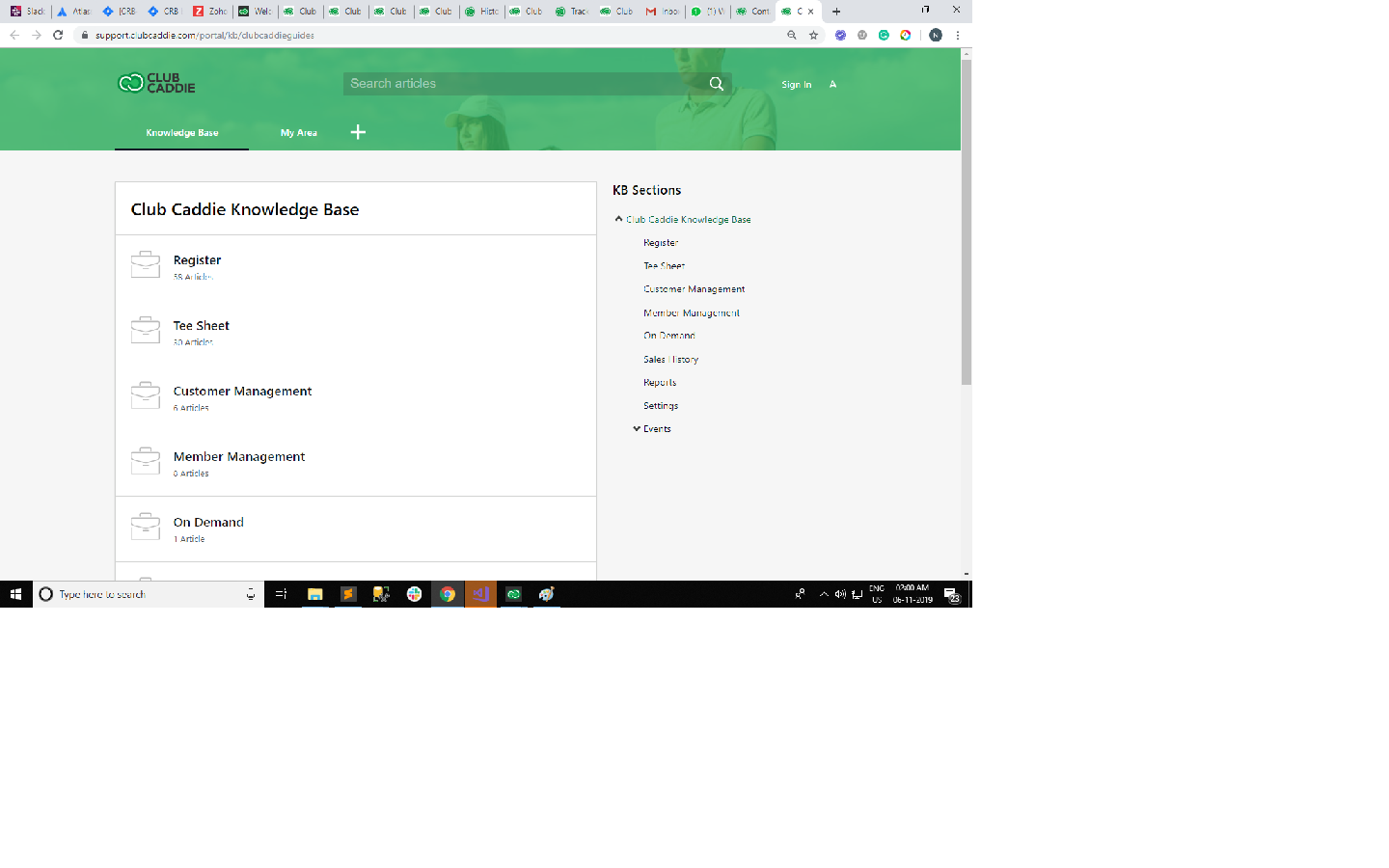Click the ENG US language indicator

pyautogui.click(x=876, y=593)
